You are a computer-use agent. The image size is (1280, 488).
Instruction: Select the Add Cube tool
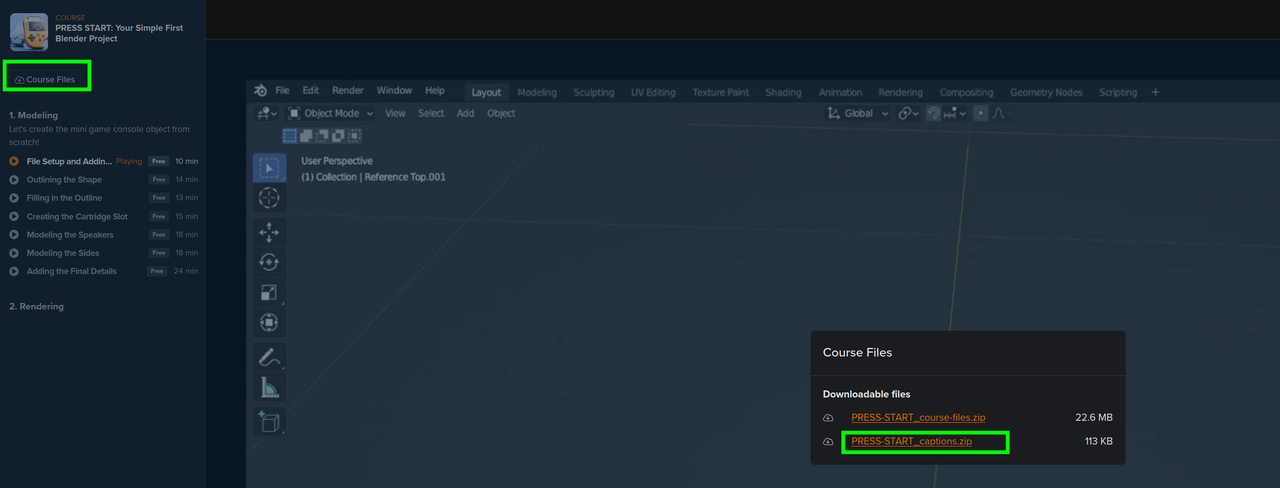269,421
